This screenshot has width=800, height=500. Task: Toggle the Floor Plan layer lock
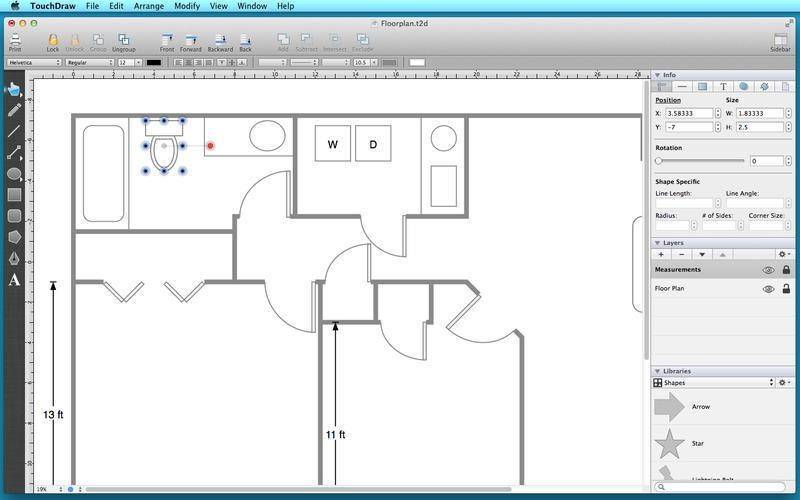pyautogui.click(x=786, y=288)
